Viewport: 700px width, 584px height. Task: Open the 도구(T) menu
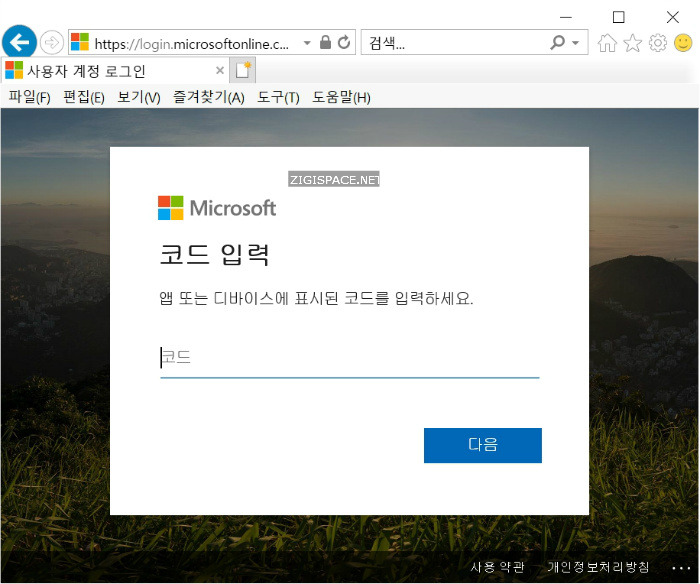(278, 97)
